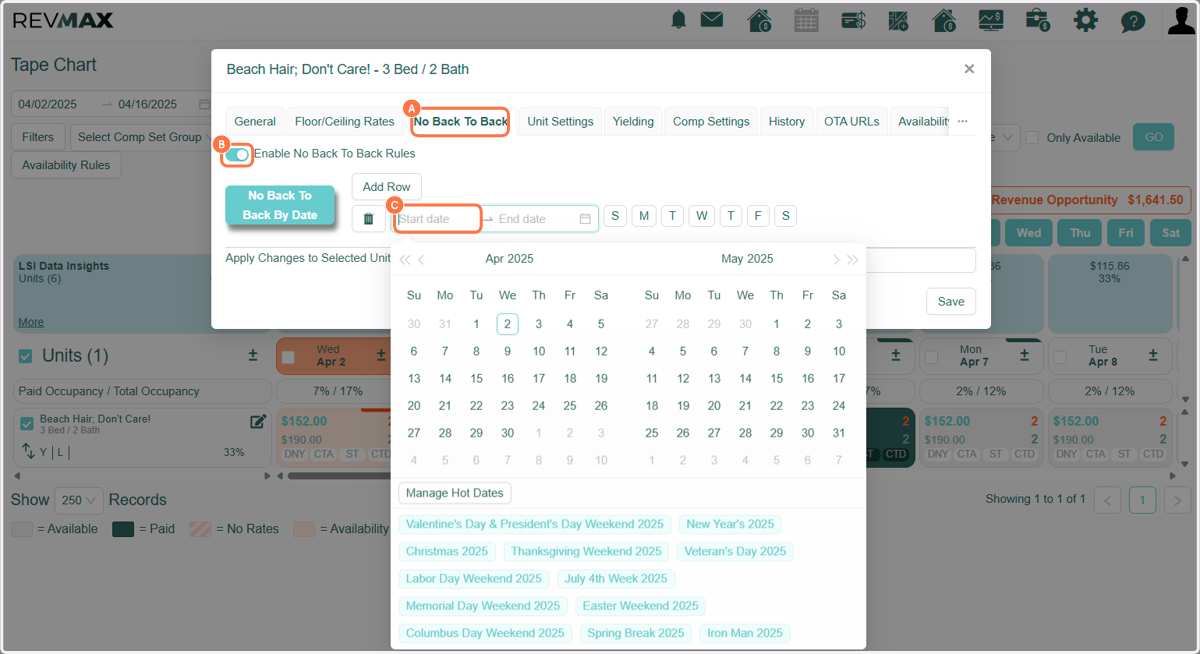Viewport: 1200px width, 654px height.
Task: Delete the date row with trash icon
Action: 368,219
